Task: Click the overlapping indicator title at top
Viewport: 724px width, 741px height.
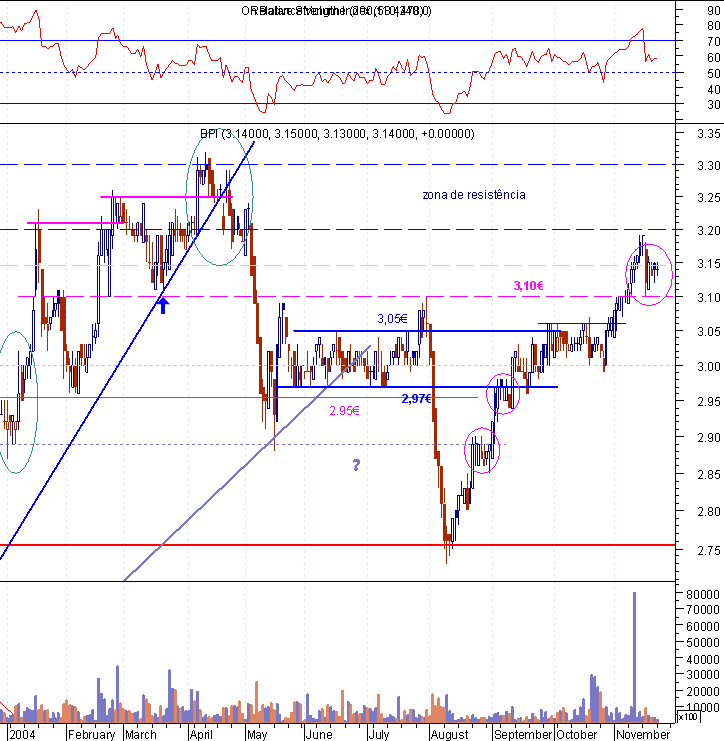Action: tap(336, 10)
